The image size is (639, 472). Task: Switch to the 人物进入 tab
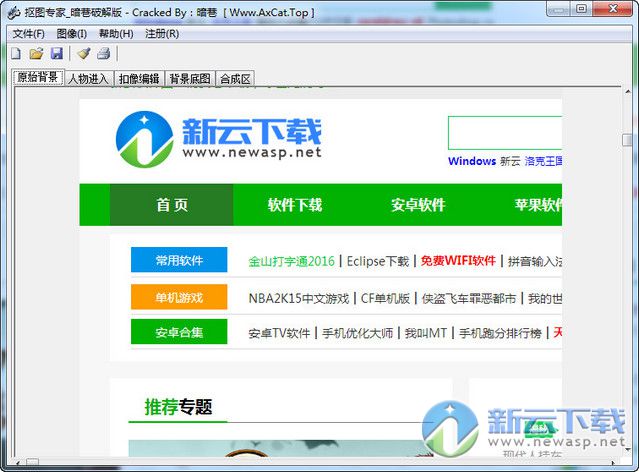[88, 79]
